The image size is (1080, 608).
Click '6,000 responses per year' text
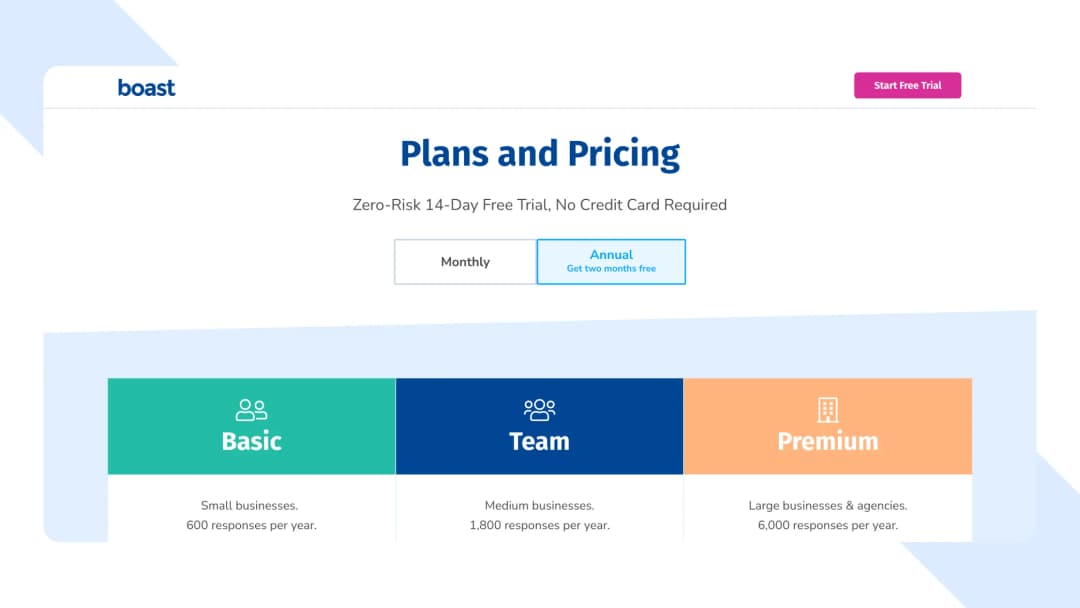pyautogui.click(x=827, y=525)
